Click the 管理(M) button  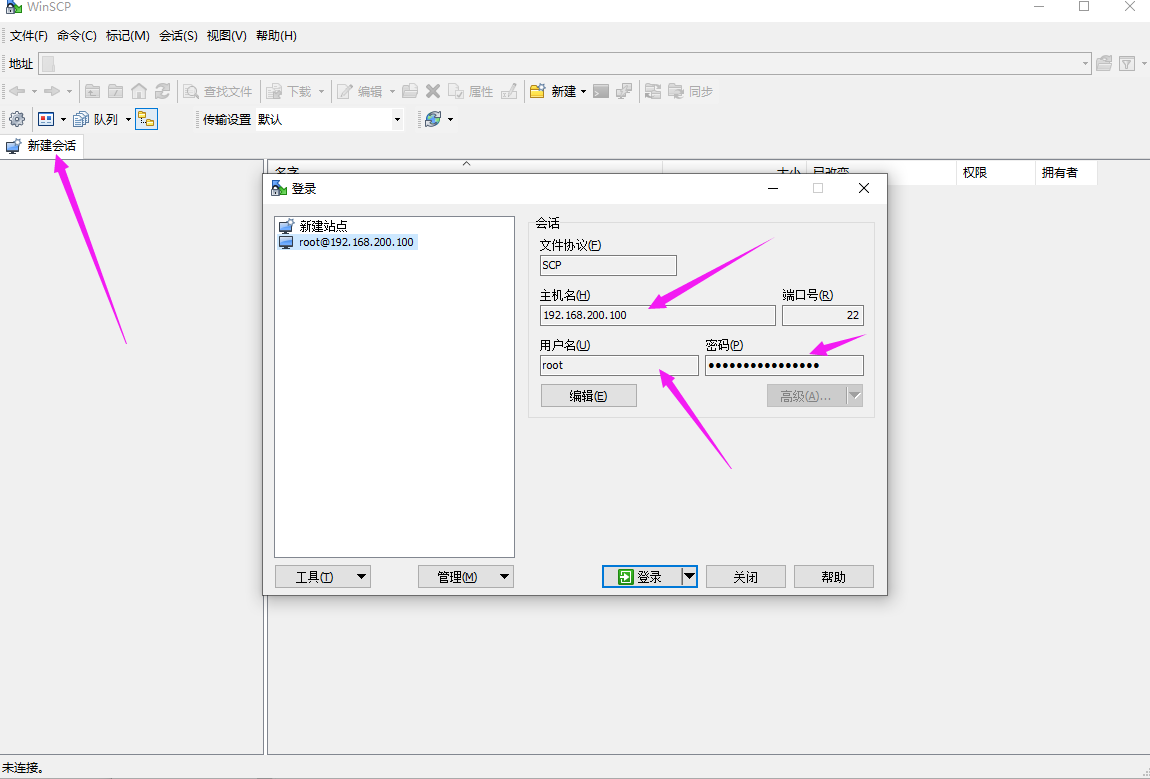[x=466, y=577]
